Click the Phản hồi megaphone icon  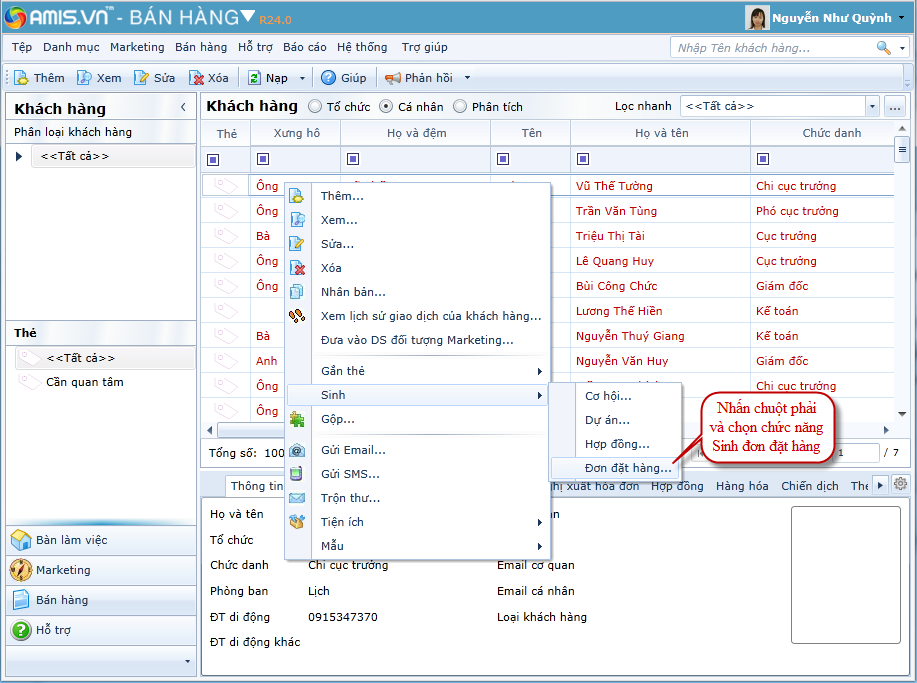[393, 78]
